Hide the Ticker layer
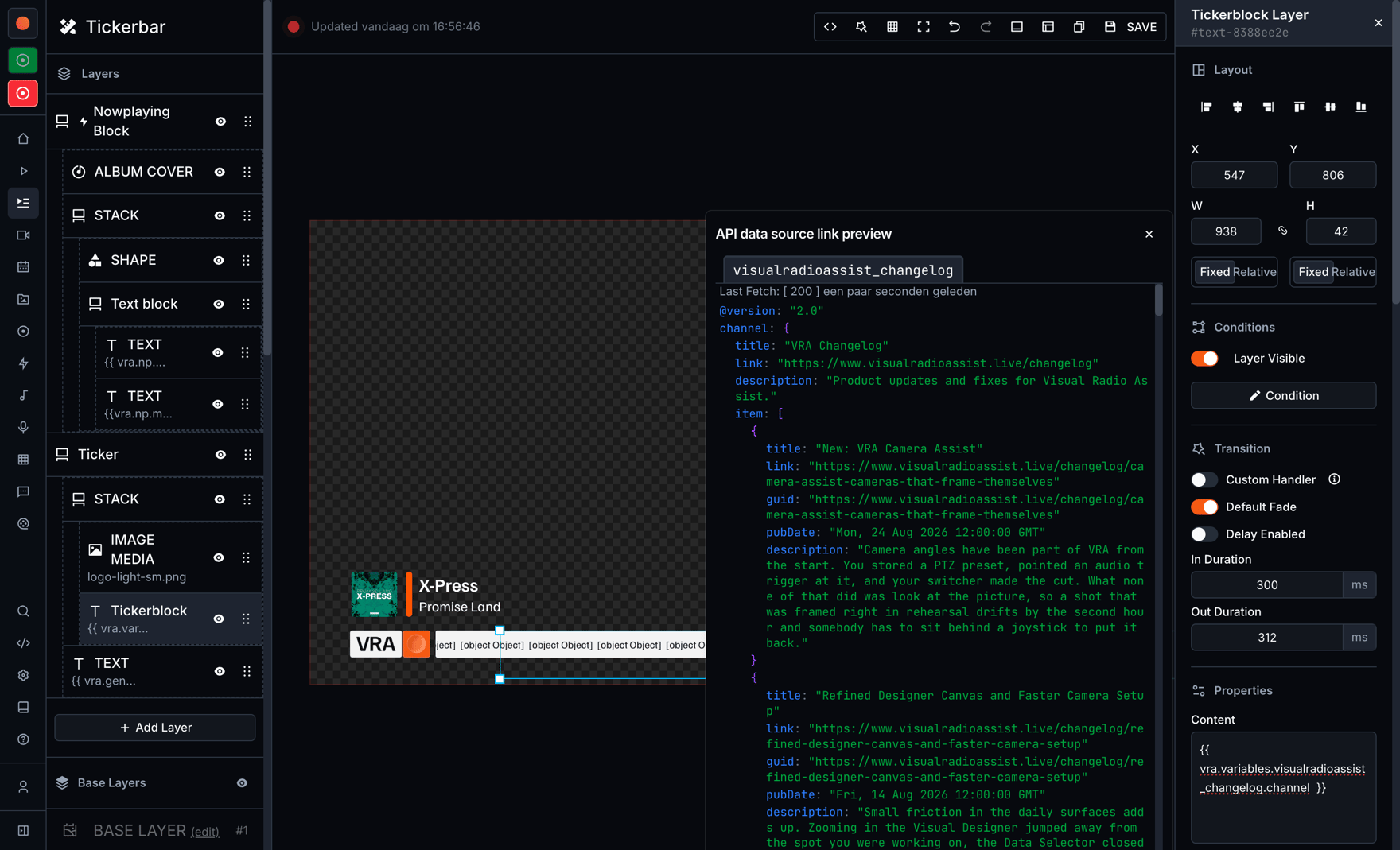This screenshot has height=850, width=1400. 220,455
